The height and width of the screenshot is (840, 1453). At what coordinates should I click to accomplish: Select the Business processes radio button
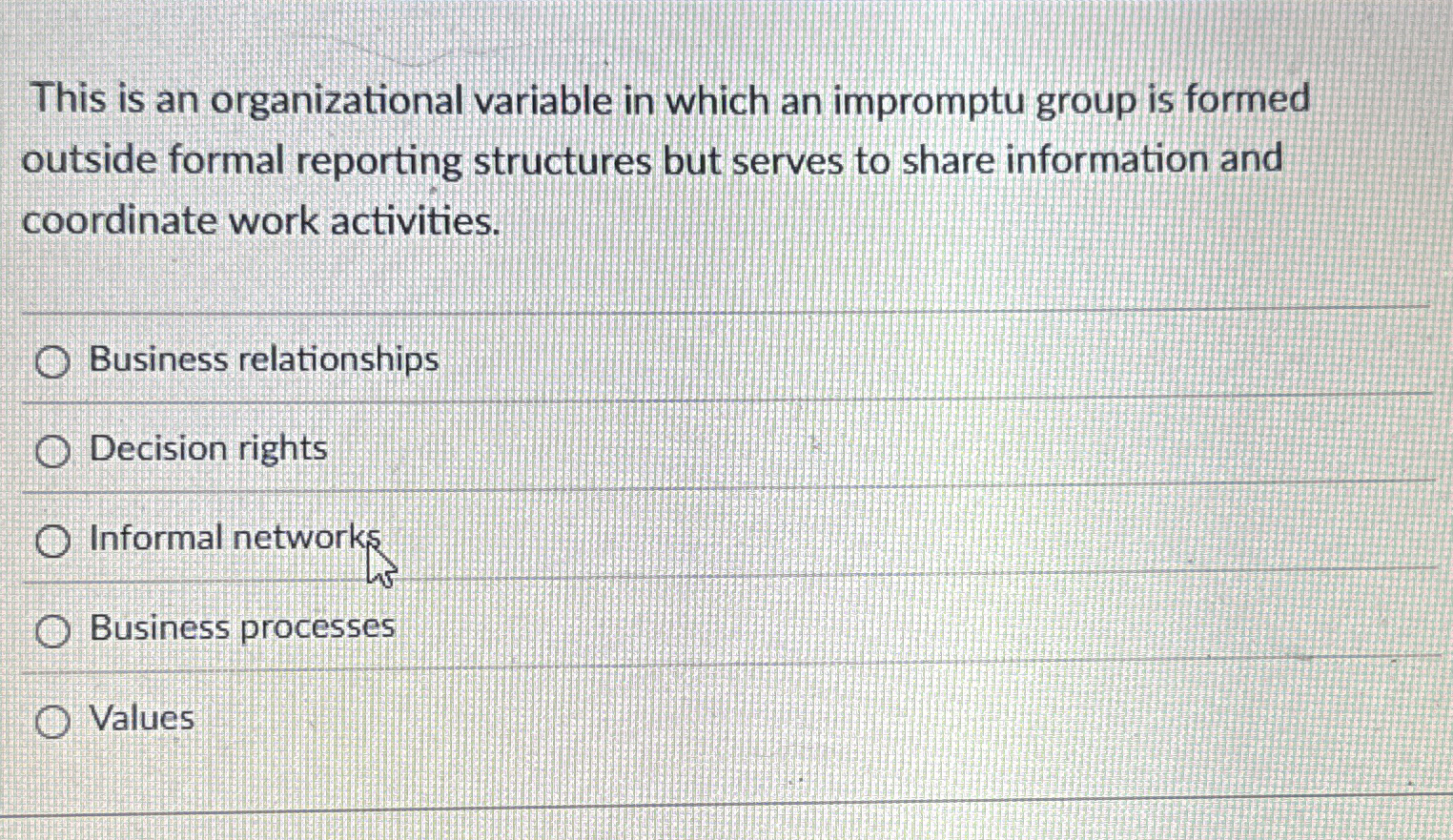click(x=53, y=628)
